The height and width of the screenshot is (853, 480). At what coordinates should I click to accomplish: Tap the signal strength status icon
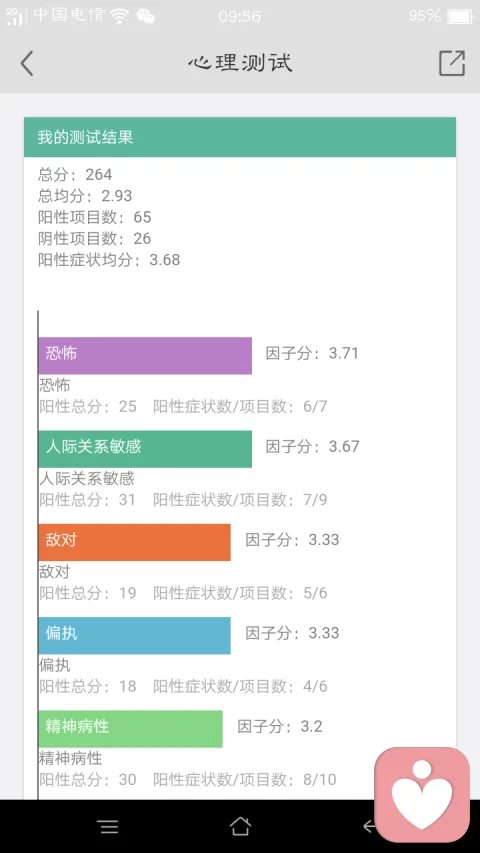pyautogui.click(x=15, y=16)
